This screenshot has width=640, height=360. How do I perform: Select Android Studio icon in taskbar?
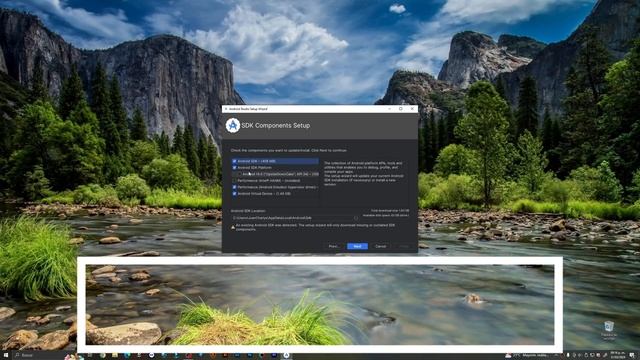coord(287,356)
